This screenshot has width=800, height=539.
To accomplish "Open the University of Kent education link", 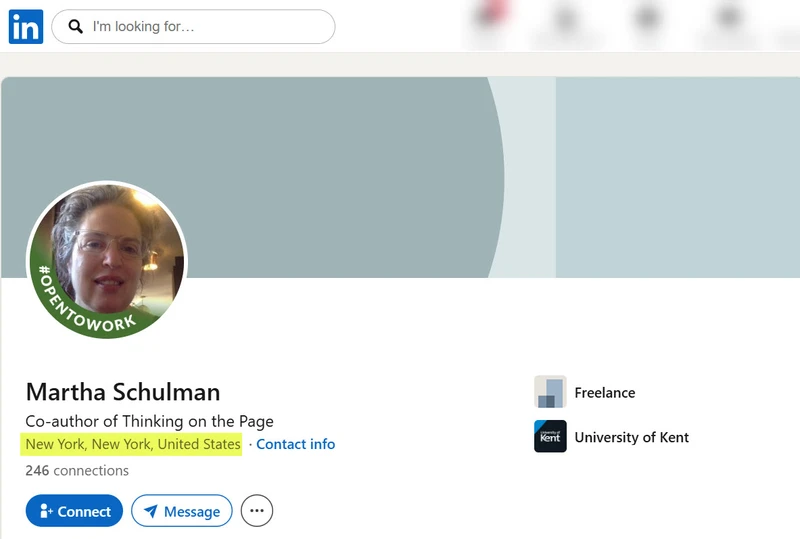I will 632,437.
